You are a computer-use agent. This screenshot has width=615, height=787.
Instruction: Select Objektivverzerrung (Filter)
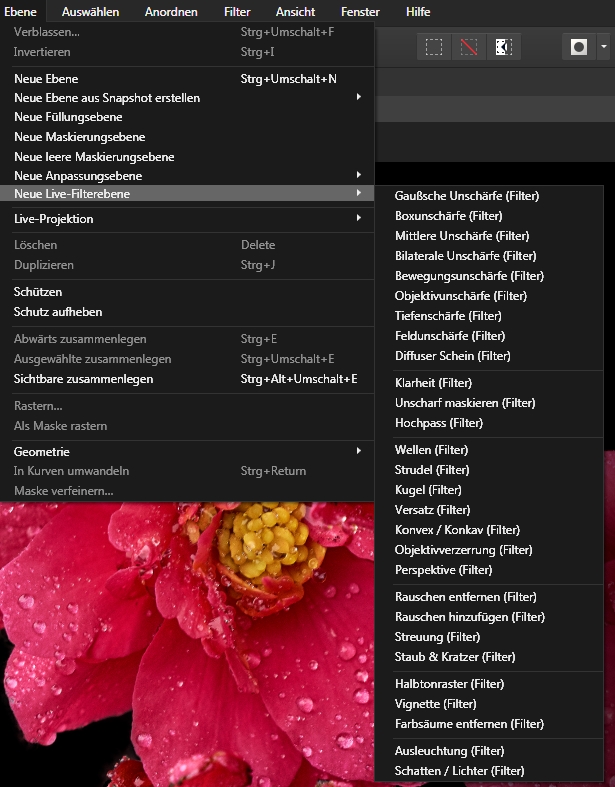489,550
